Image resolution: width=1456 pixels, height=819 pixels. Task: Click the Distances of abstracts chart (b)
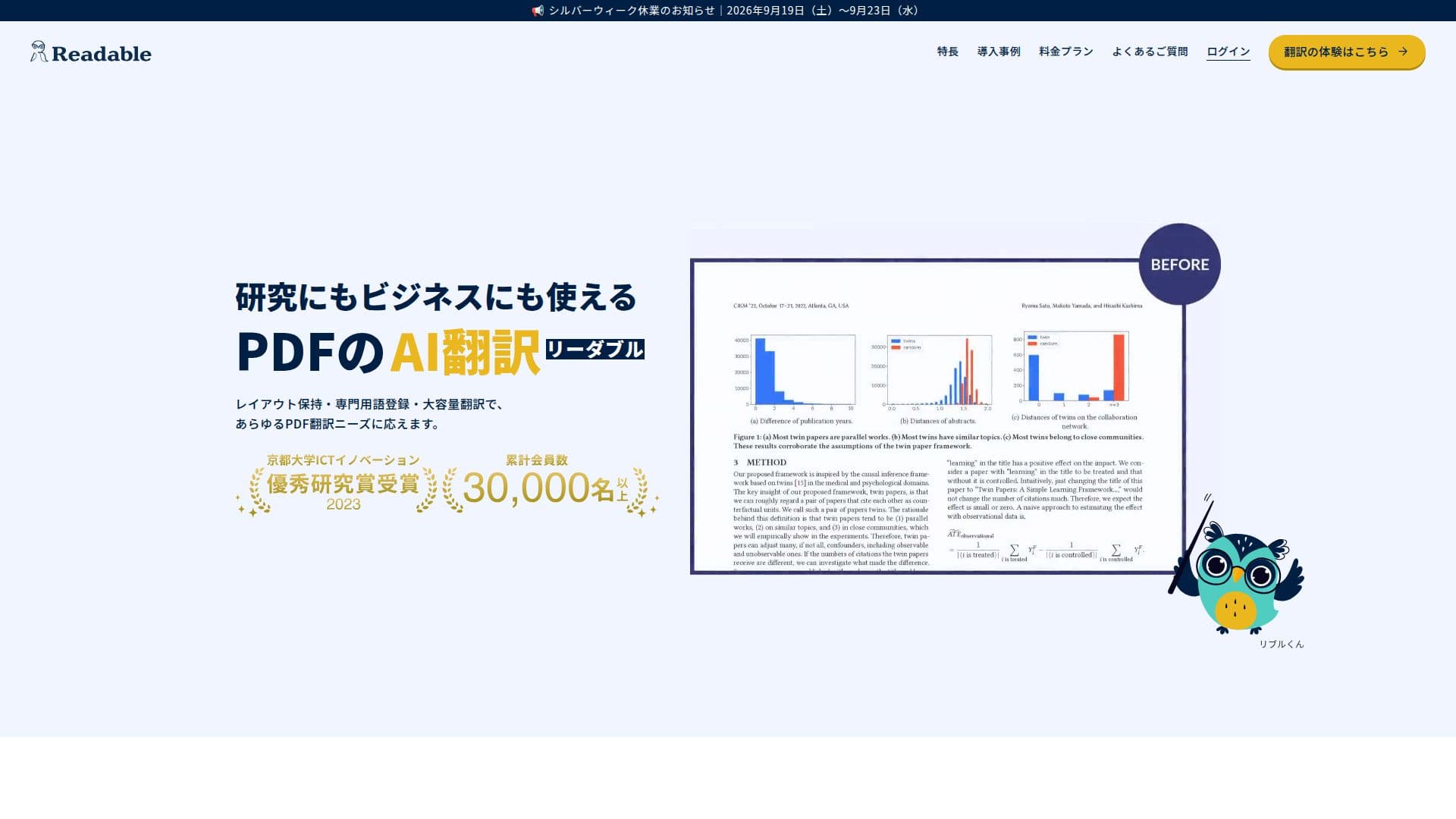(x=931, y=372)
